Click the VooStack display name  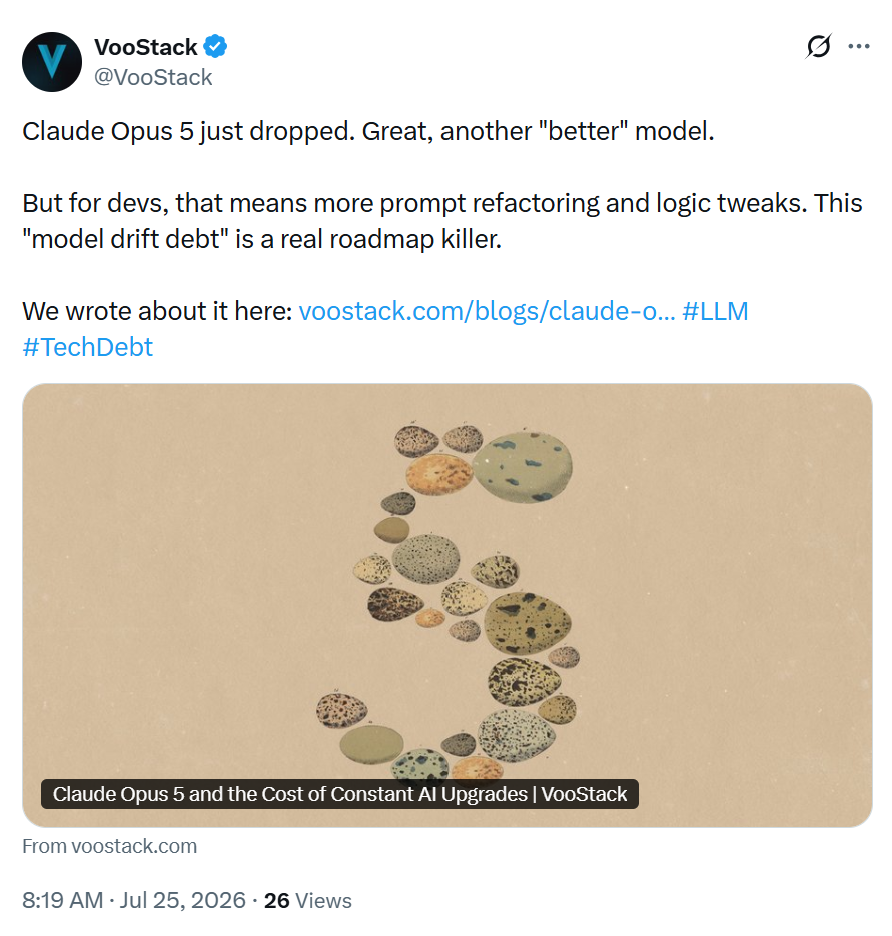[146, 47]
